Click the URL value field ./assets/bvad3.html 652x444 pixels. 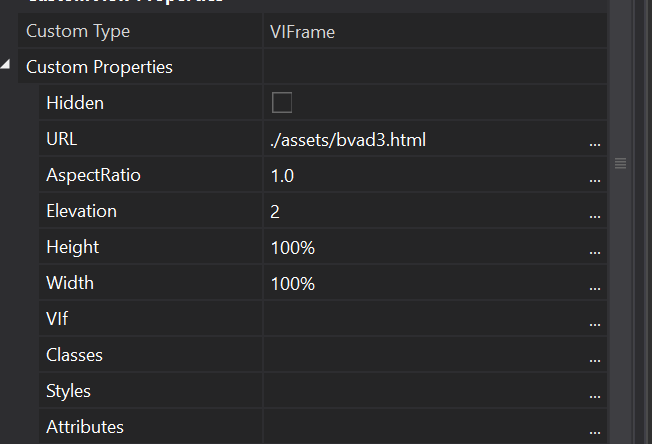point(348,139)
